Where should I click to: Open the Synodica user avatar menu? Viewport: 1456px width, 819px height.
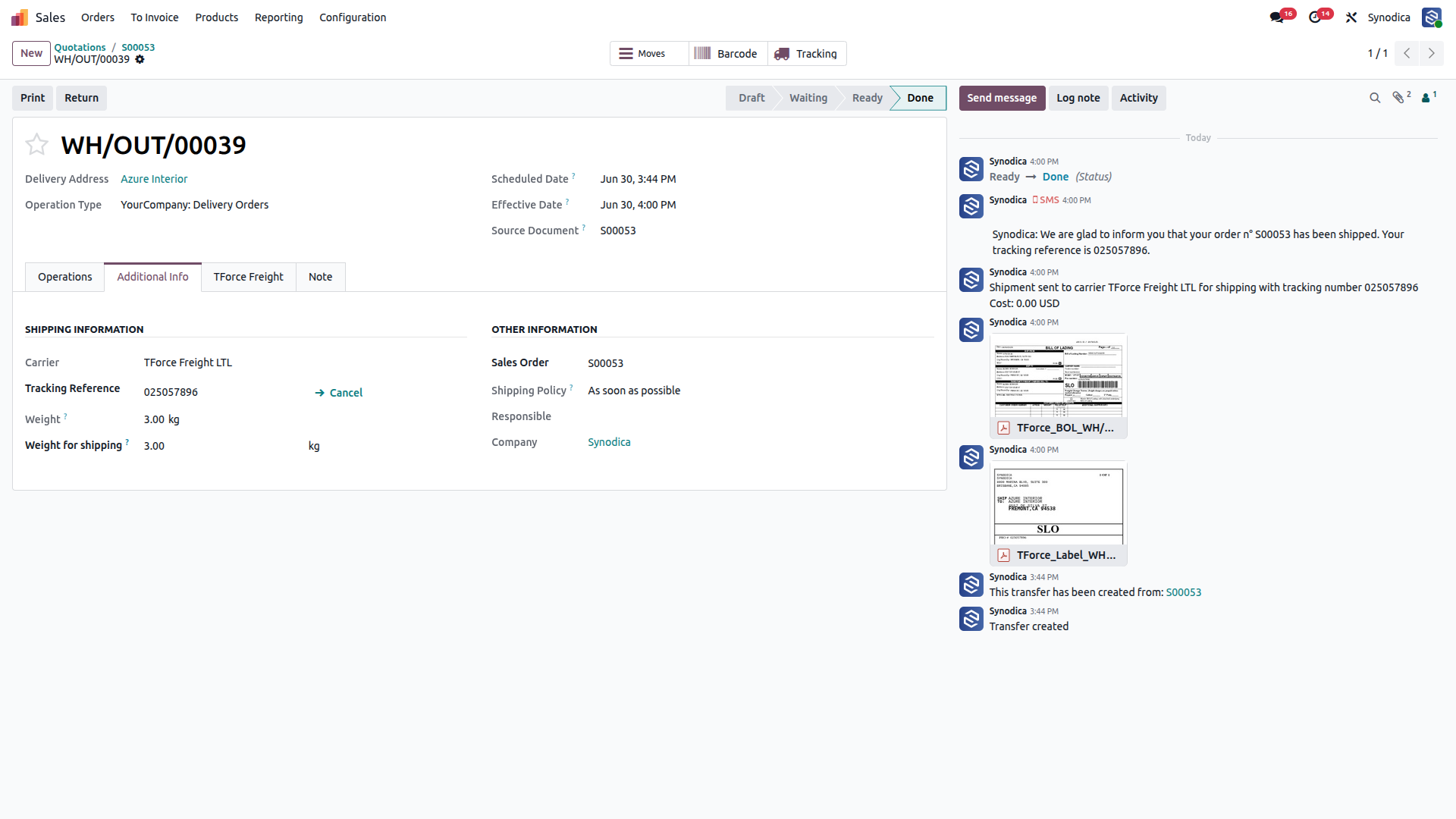click(x=1432, y=17)
